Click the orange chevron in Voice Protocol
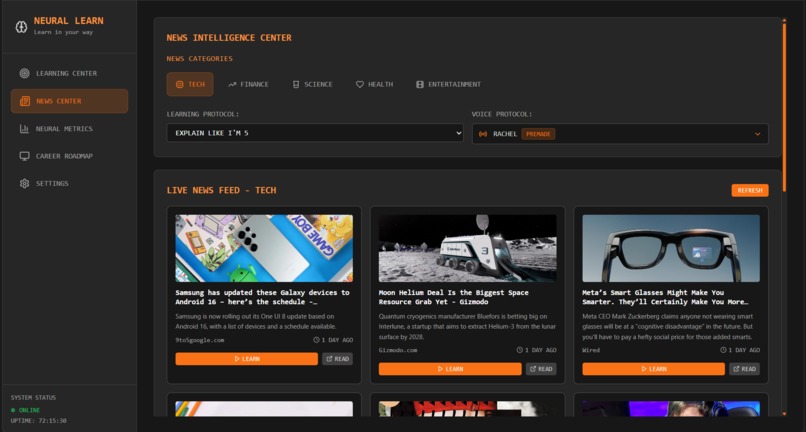The image size is (806, 432). point(757,134)
